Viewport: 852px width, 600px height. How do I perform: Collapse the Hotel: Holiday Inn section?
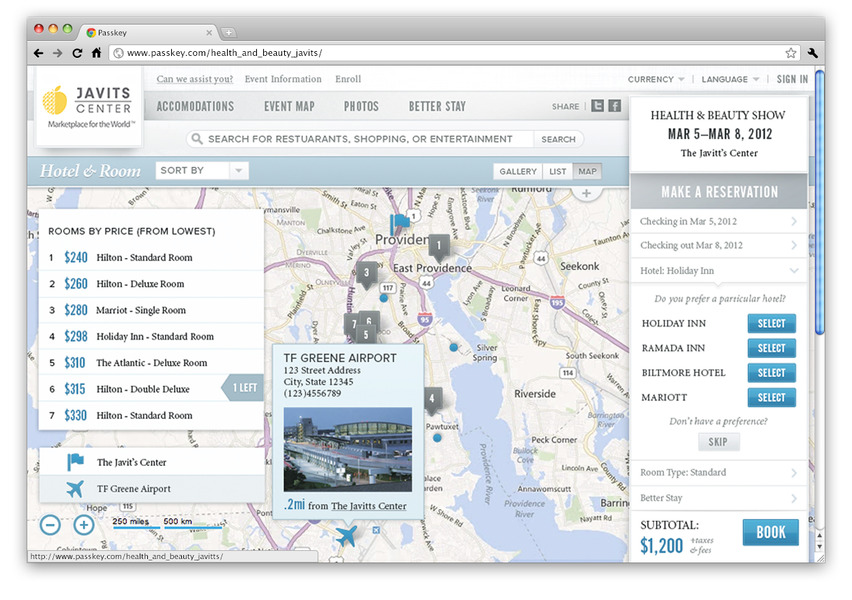click(x=718, y=271)
